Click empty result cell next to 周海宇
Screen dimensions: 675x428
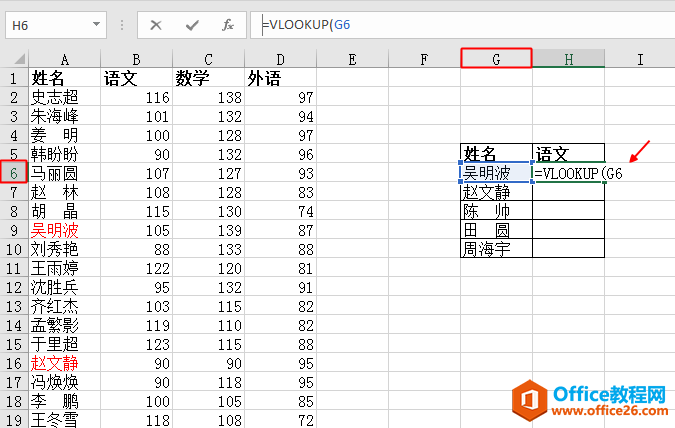pos(569,248)
